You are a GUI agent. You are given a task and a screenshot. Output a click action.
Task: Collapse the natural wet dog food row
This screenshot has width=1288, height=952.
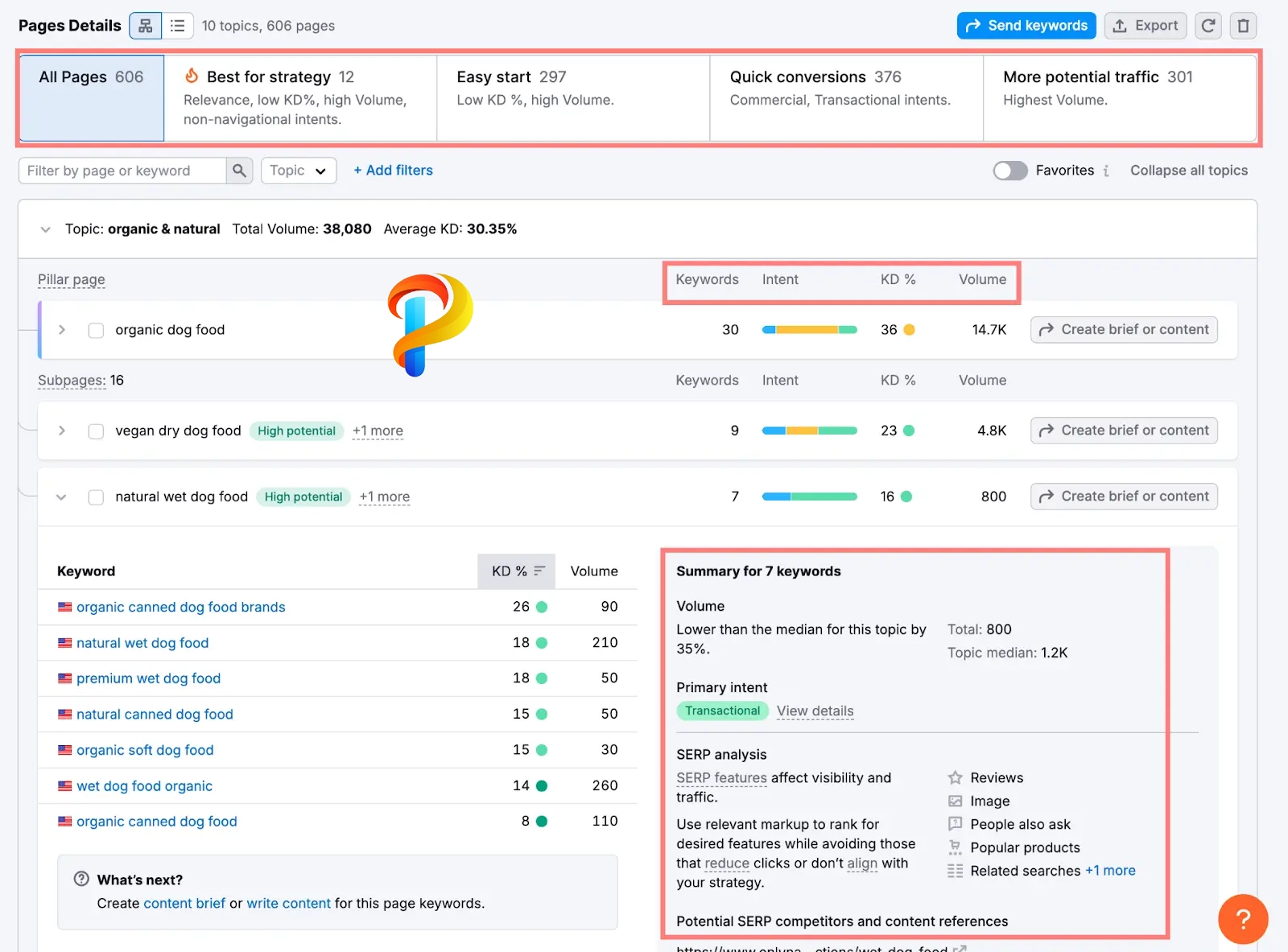pos(61,497)
